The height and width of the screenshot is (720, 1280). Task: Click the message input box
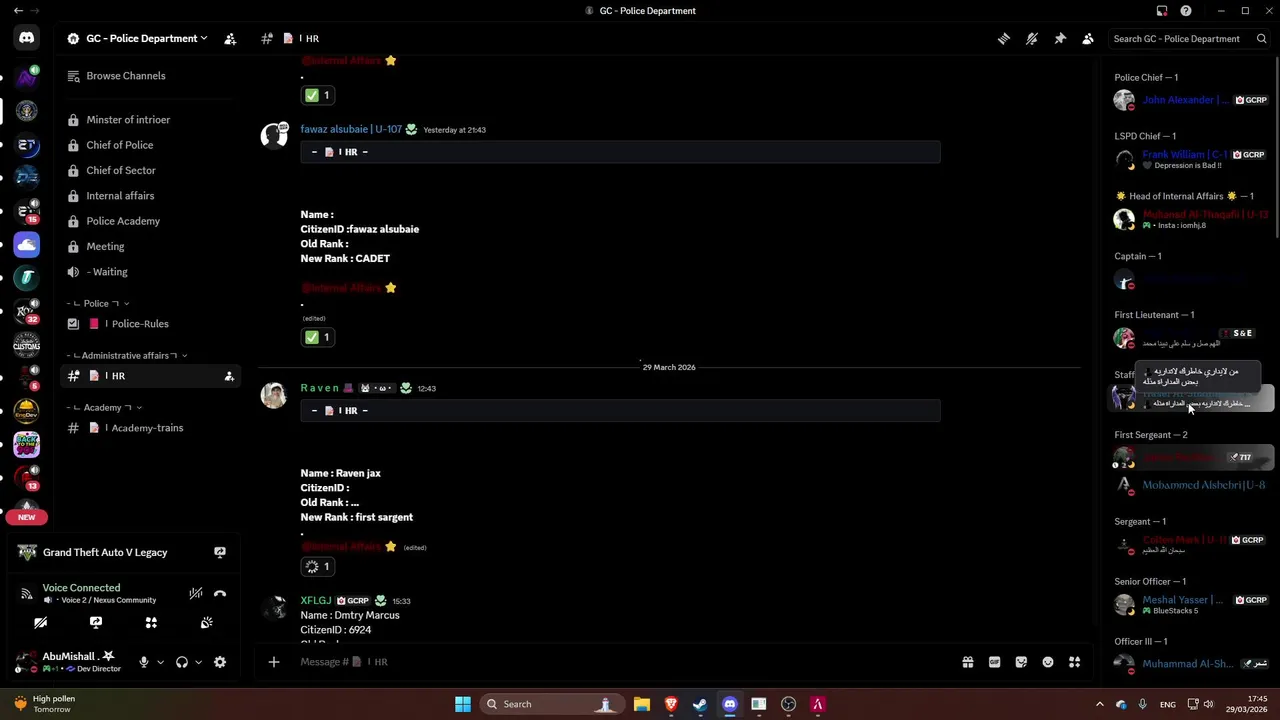620,662
